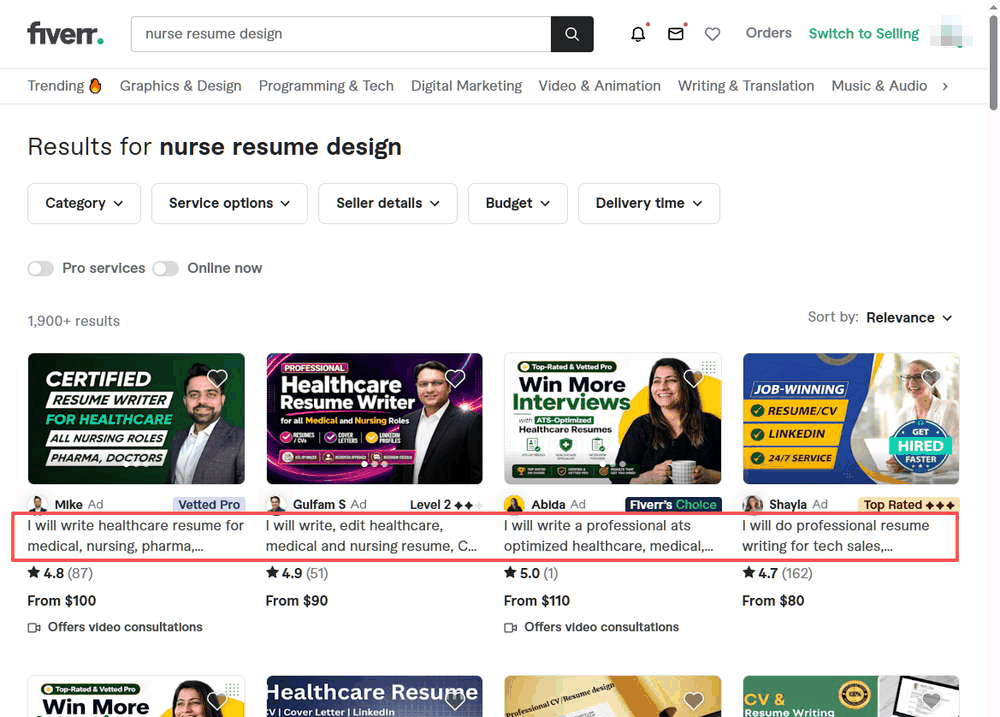Click the From $80 price
1000x717 pixels.
tap(773, 601)
